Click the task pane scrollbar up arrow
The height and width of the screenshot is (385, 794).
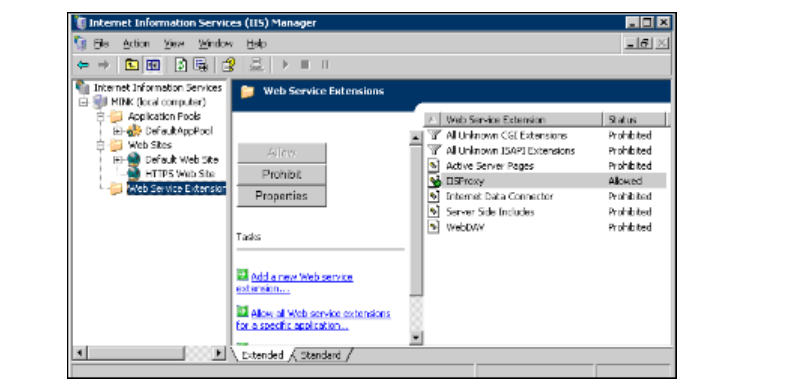(x=416, y=138)
